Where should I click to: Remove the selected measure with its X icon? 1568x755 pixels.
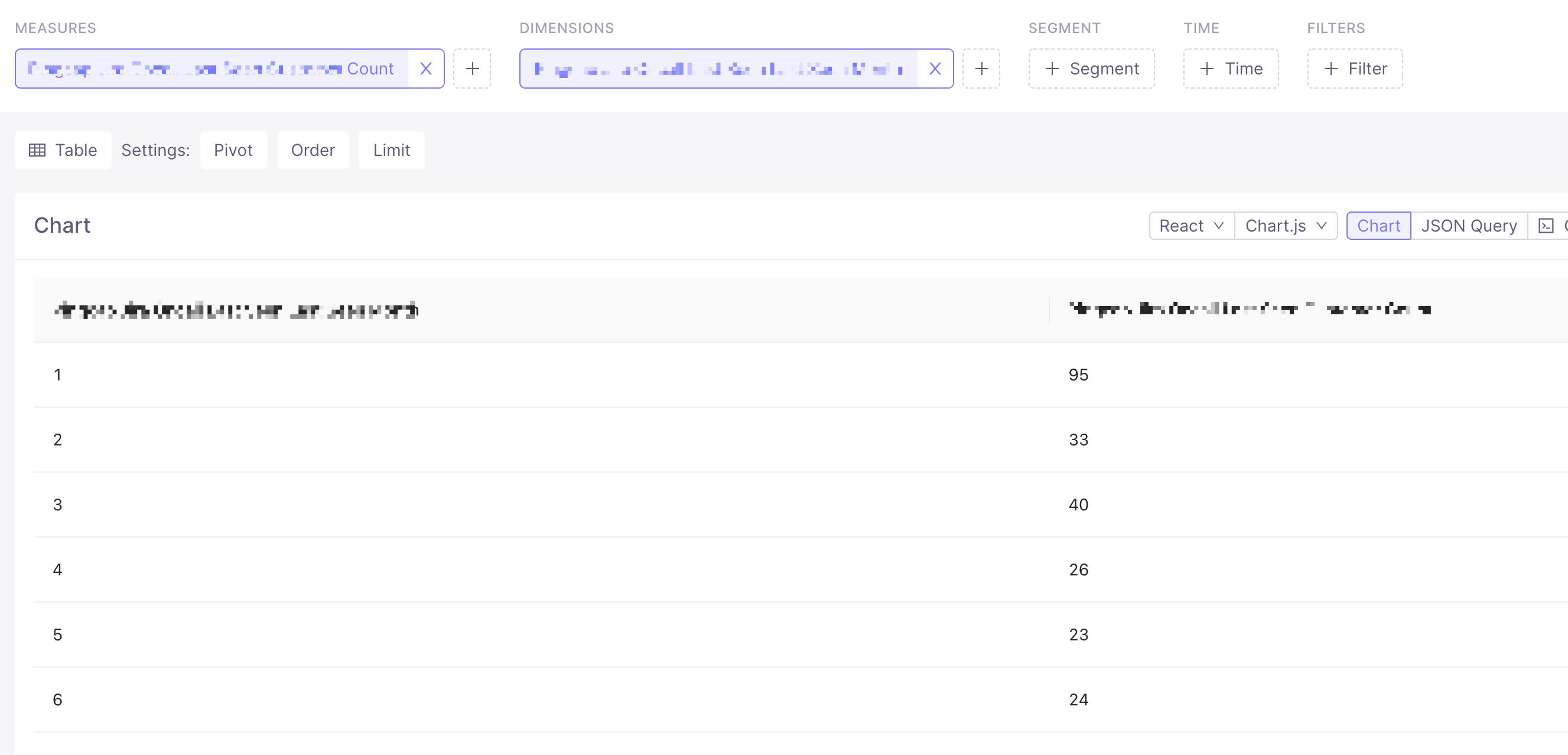pos(426,68)
